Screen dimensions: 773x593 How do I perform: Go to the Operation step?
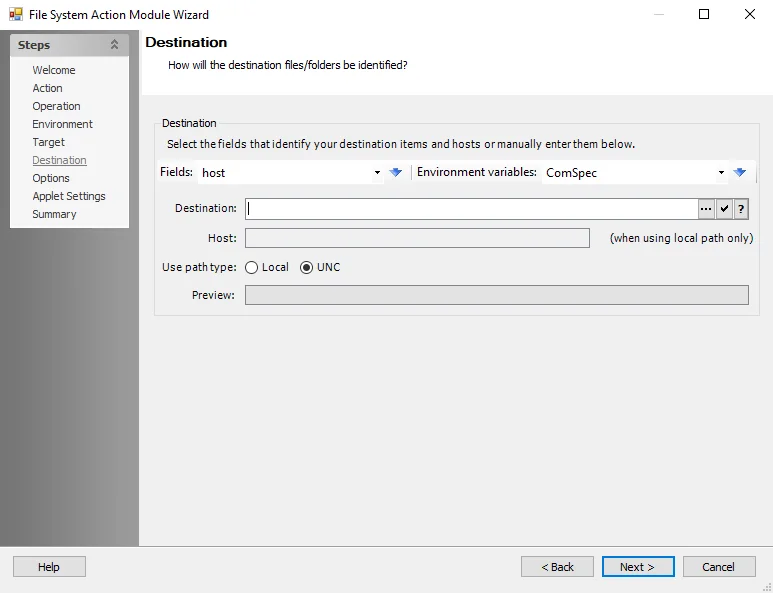pos(56,106)
